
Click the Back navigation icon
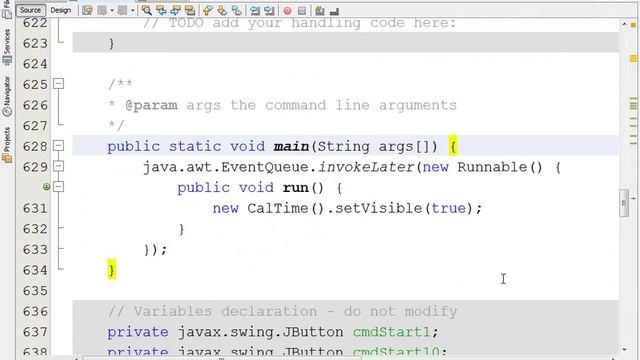102,11
